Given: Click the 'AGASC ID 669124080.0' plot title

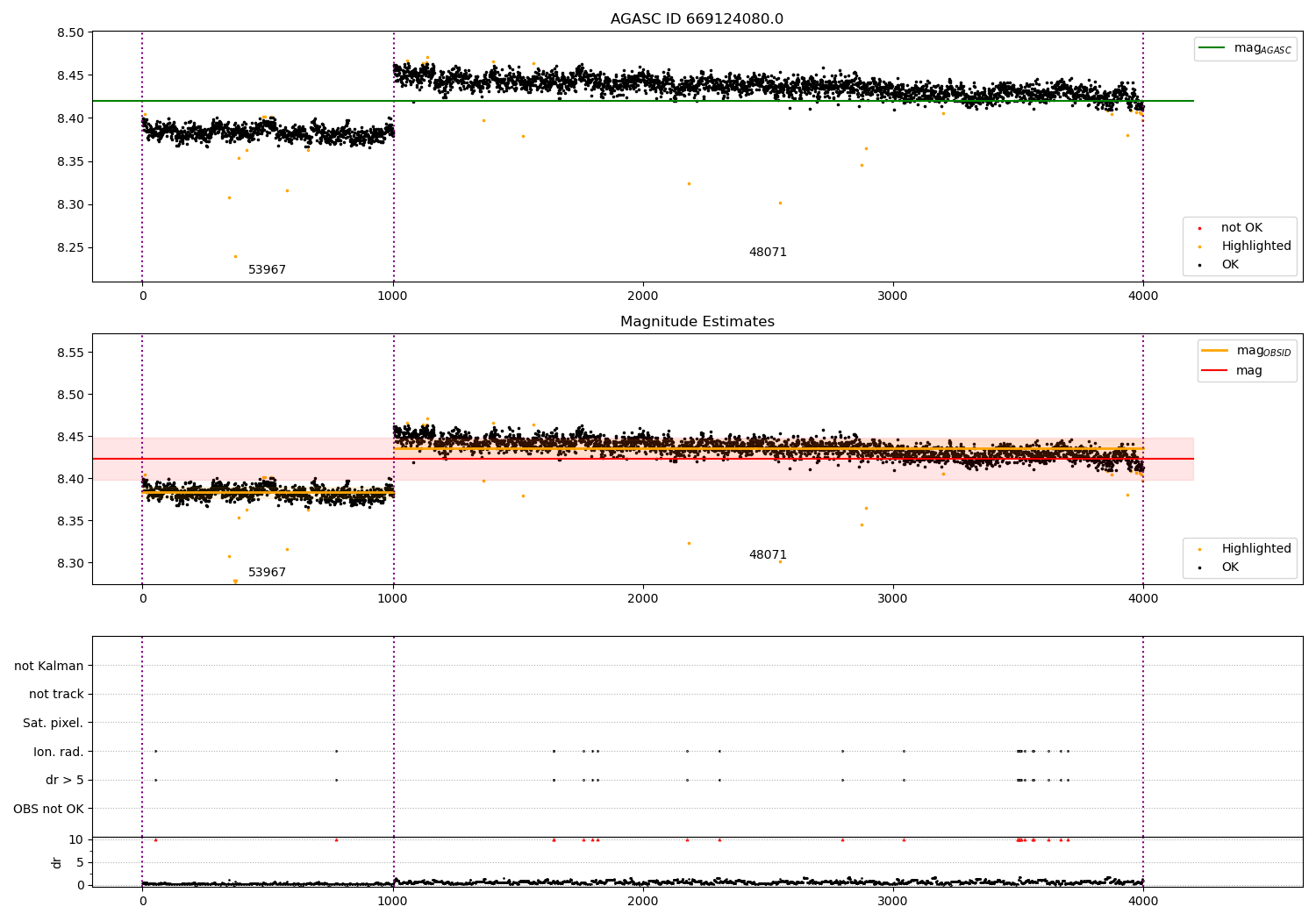Looking at the screenshot, I should coord(697,19).
